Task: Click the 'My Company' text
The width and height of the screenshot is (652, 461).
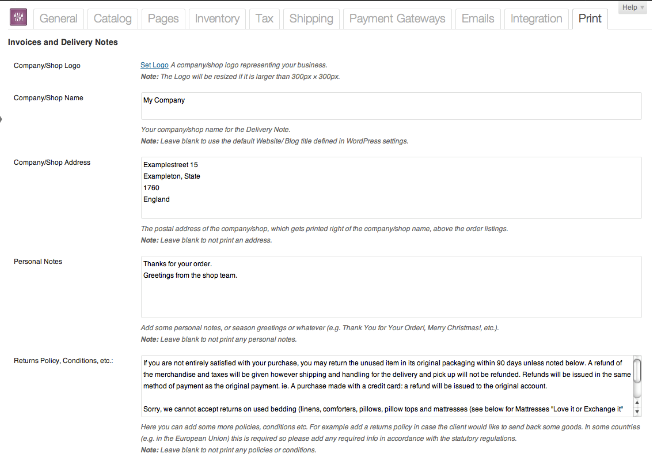Action: (x=164, y=100)
